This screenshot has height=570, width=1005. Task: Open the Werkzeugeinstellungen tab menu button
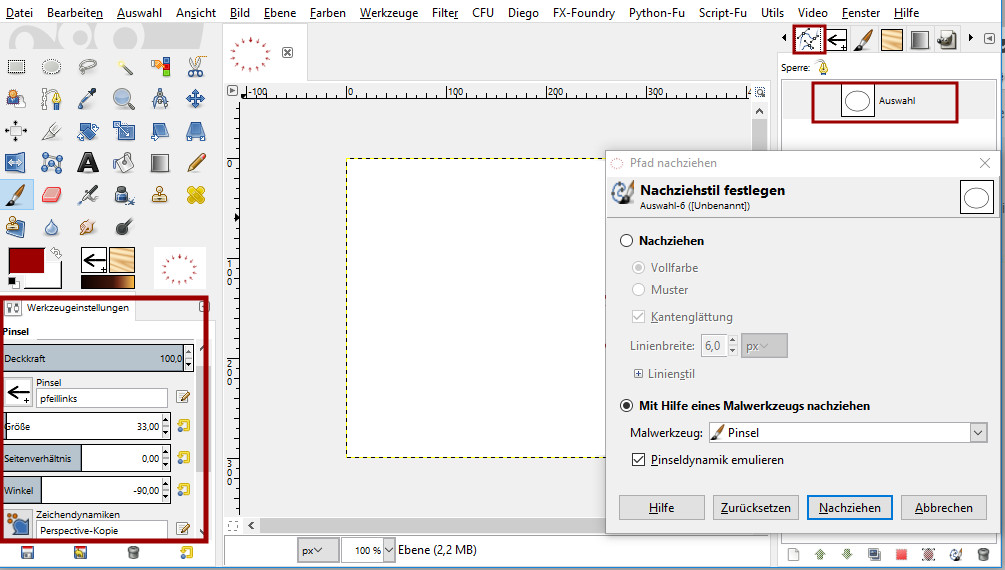[x=203, y=307]
